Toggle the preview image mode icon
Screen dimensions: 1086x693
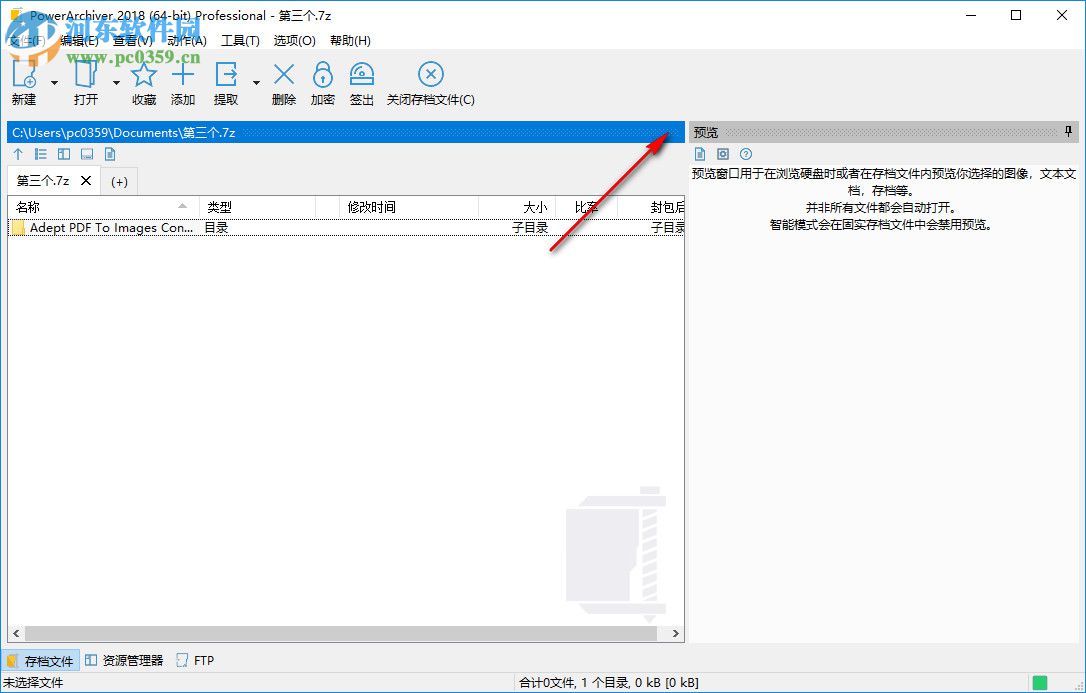[722, 153]
